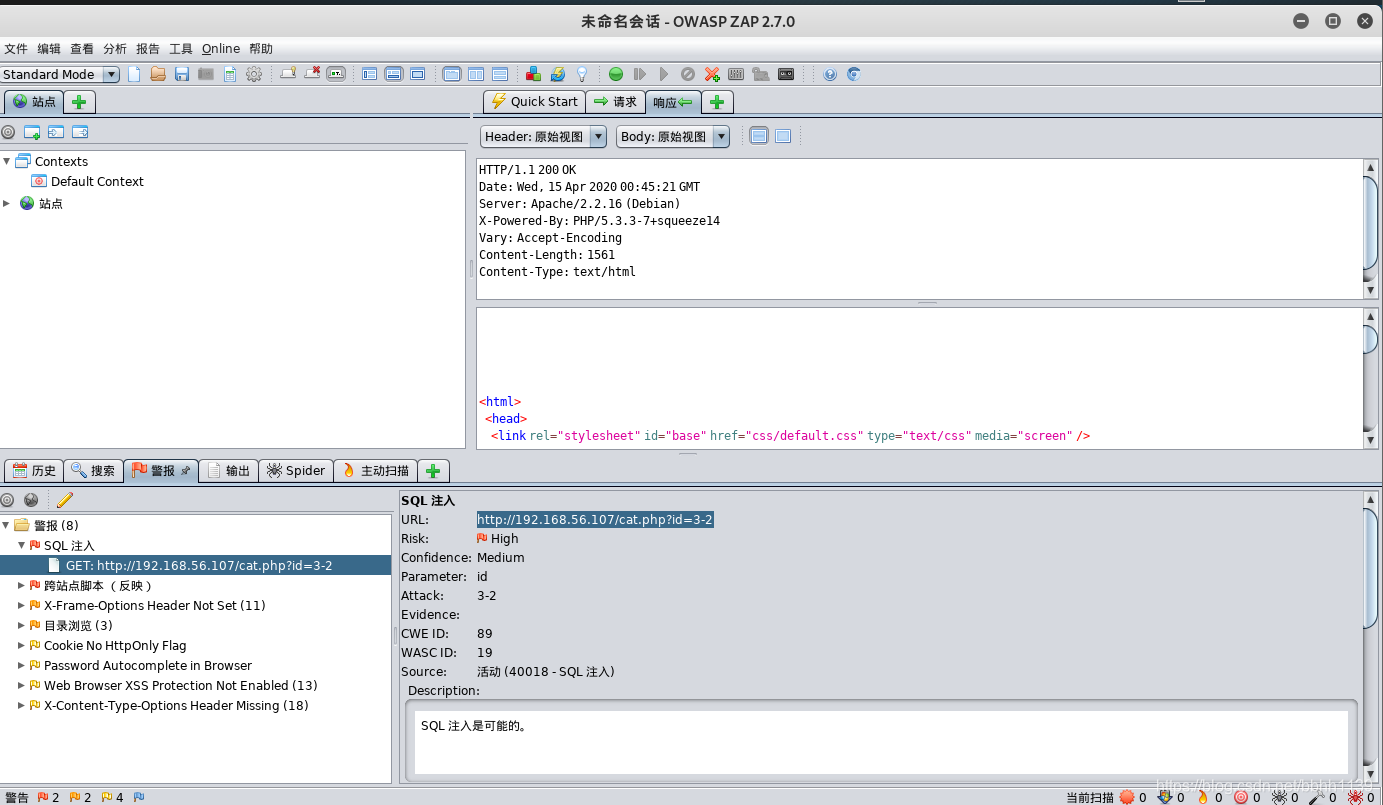1383x805 pixels.
Task: Switch to the Quick Start tab
Action: 534,101
